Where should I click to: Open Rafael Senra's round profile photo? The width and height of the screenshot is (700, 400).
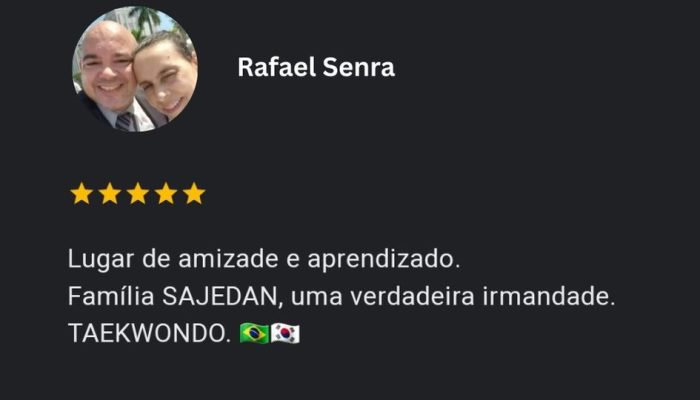(135, 69)
